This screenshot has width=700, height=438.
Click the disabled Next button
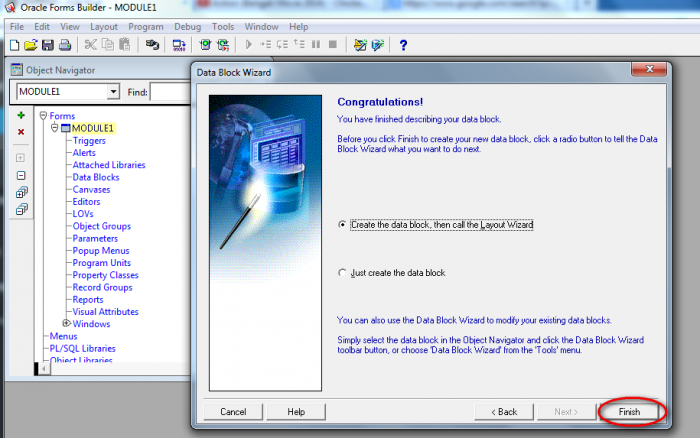pos(567,412)
